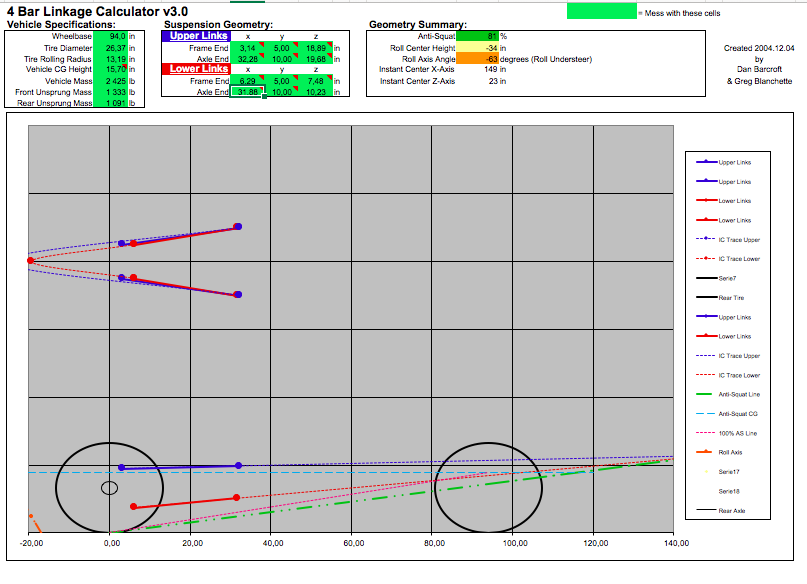The width and height of the screenshot is (807, 584).
Task: Click the 'Suspension Geometry:' heading
Action: (218, 25)
